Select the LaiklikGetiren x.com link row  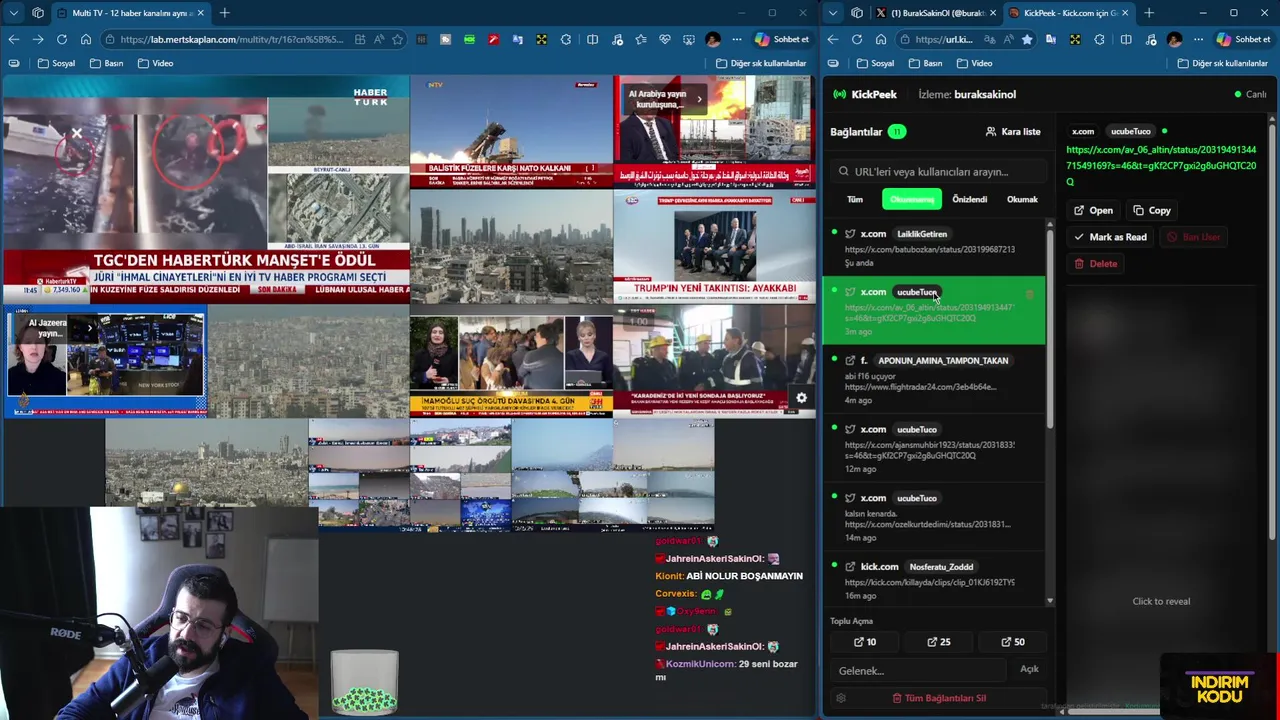tap(934, 248)
